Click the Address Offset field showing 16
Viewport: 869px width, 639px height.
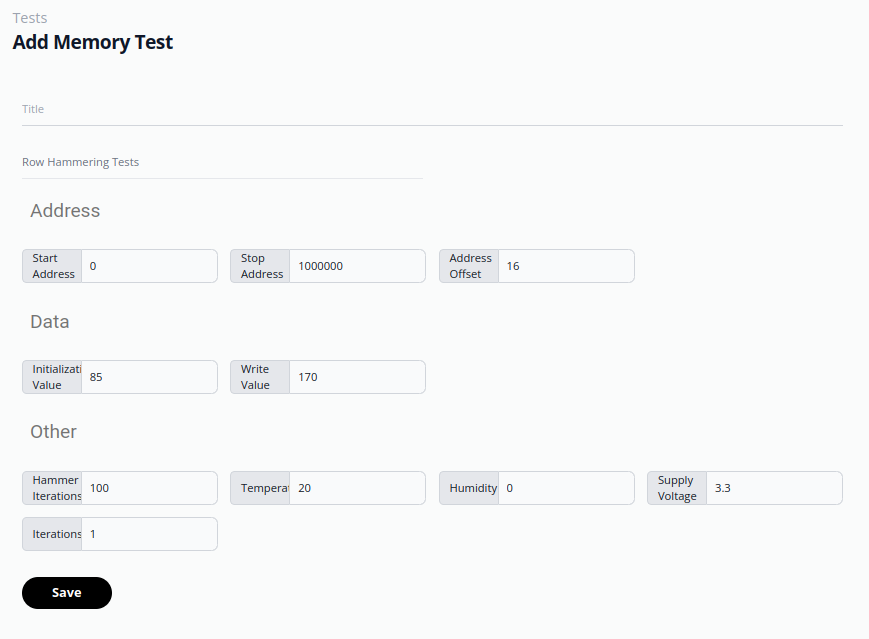566,266
